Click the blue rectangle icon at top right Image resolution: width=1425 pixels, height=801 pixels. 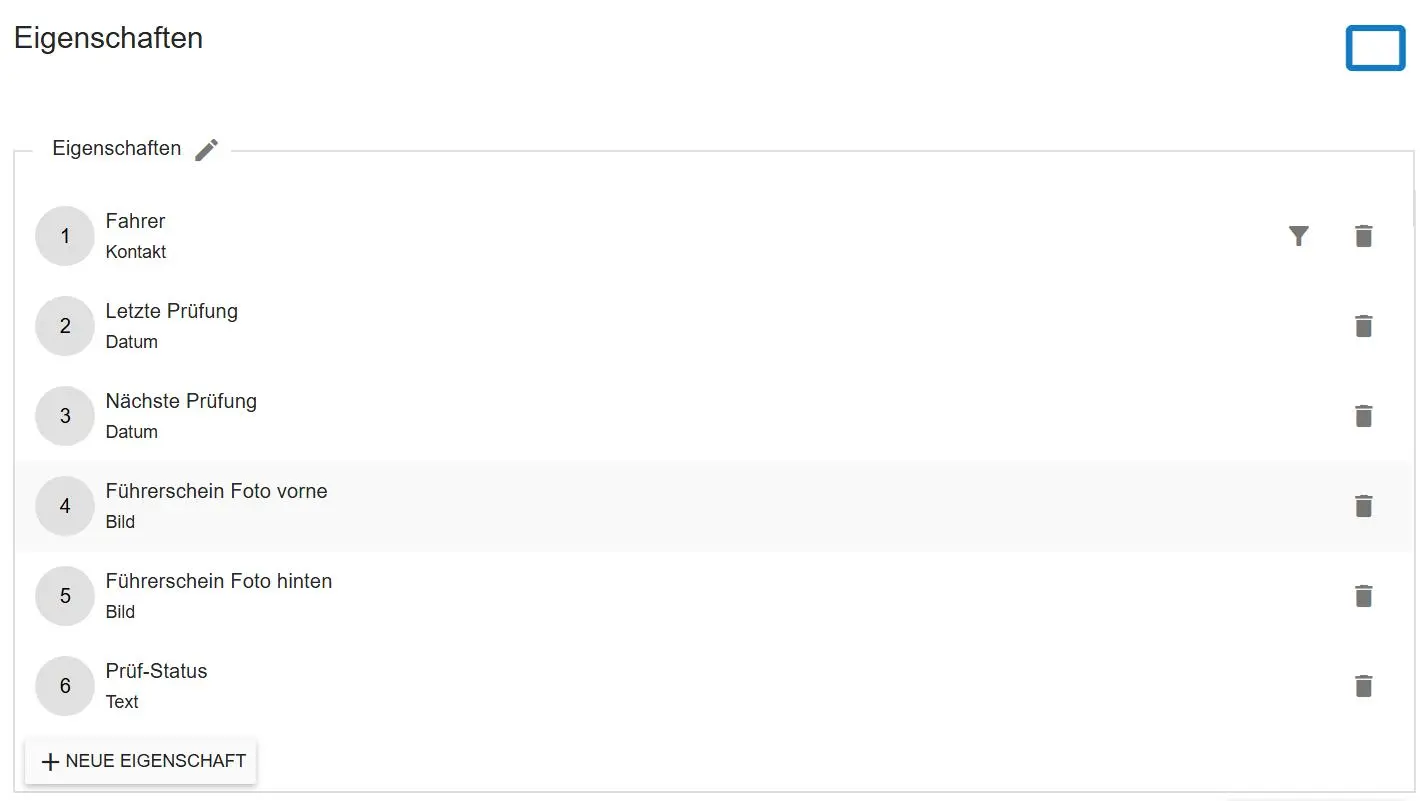pos(1375,48)
